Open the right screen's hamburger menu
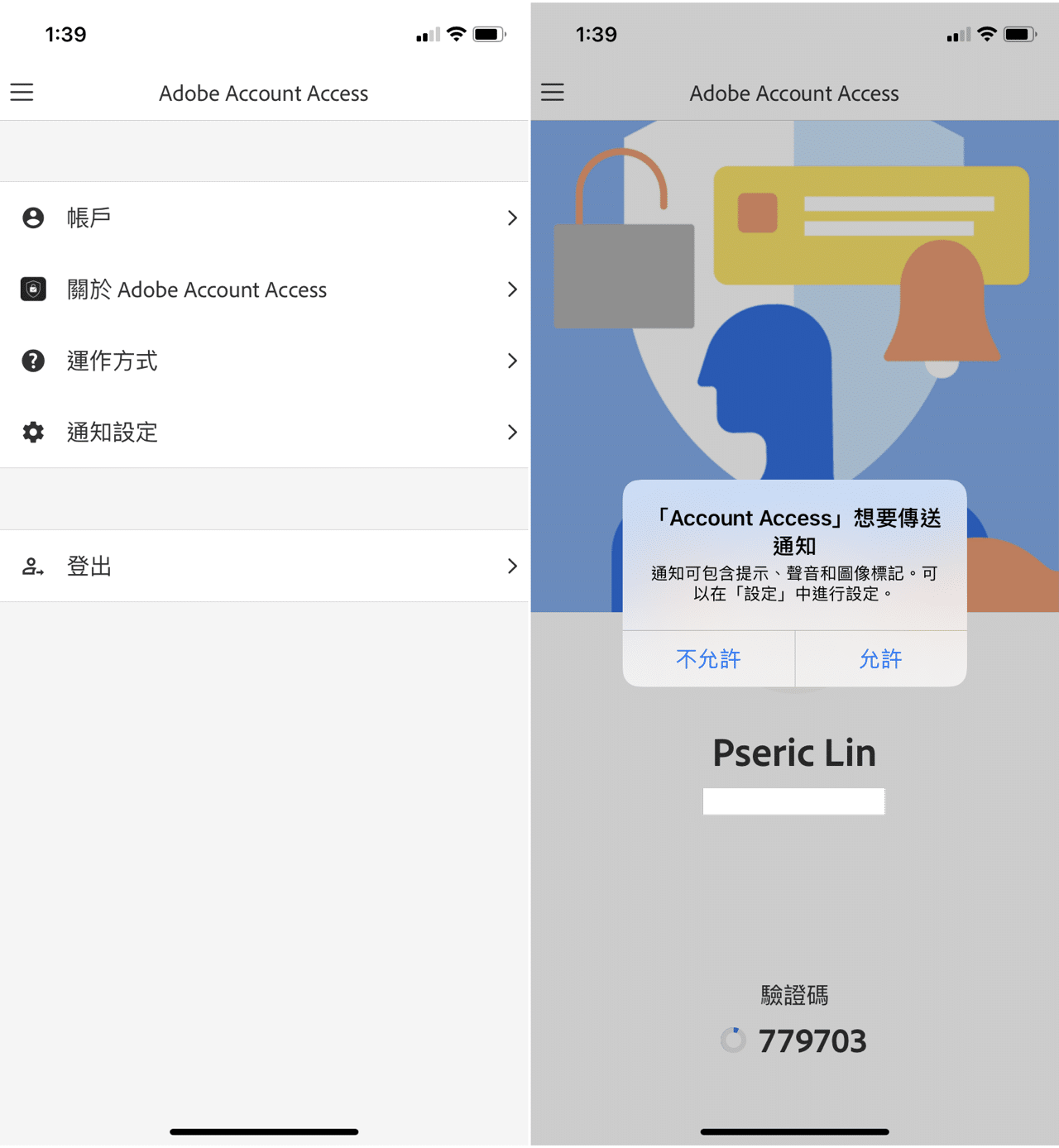The image size is (1059, 1148). [x=553, y=93]
